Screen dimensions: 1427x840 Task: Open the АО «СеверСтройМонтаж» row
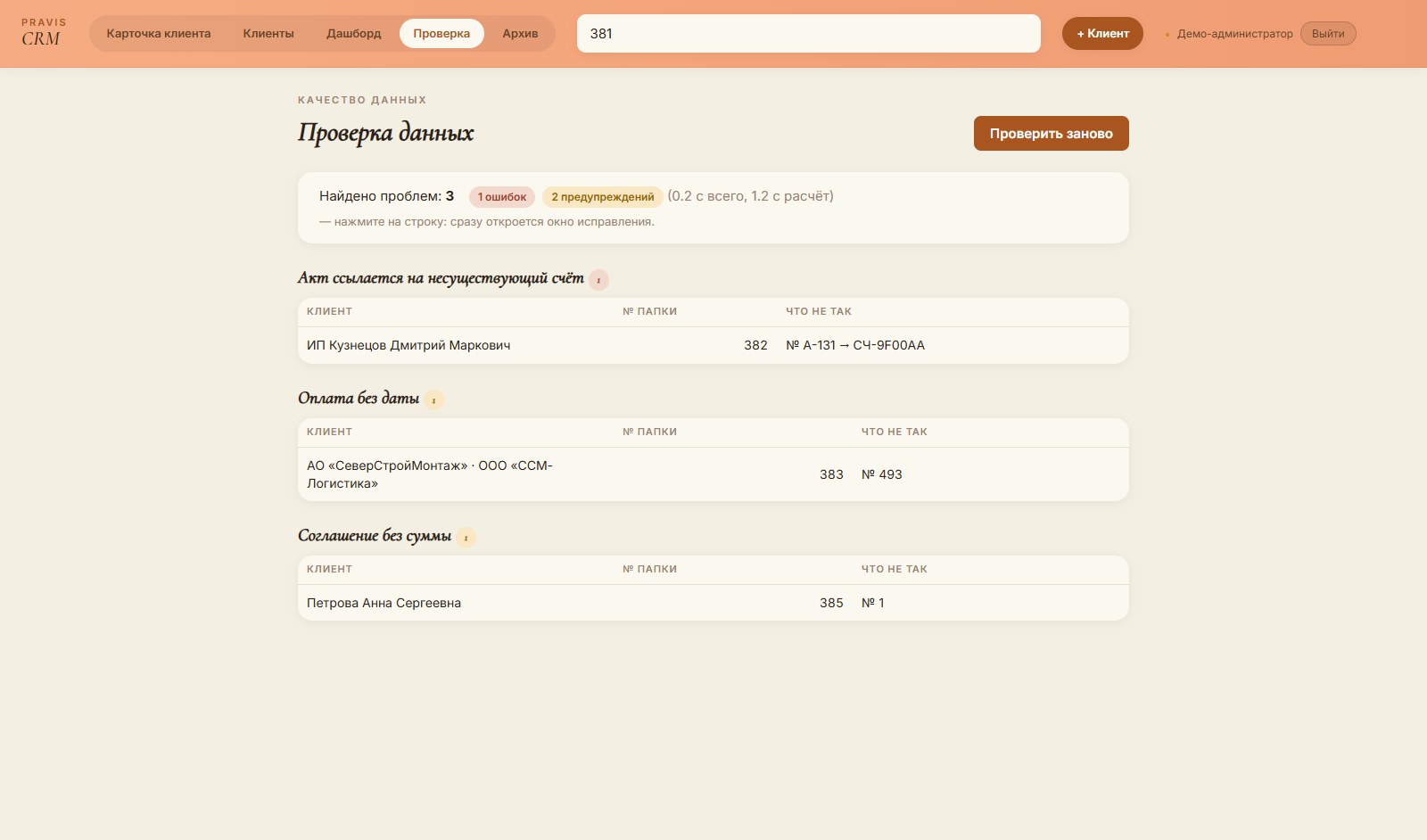(x=713, y=474)
